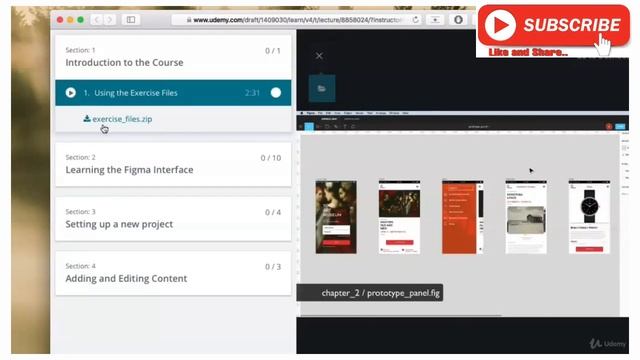Select the orange menu screen thumbnail
The height and width of the screenshot is (360, 640).
462,217
